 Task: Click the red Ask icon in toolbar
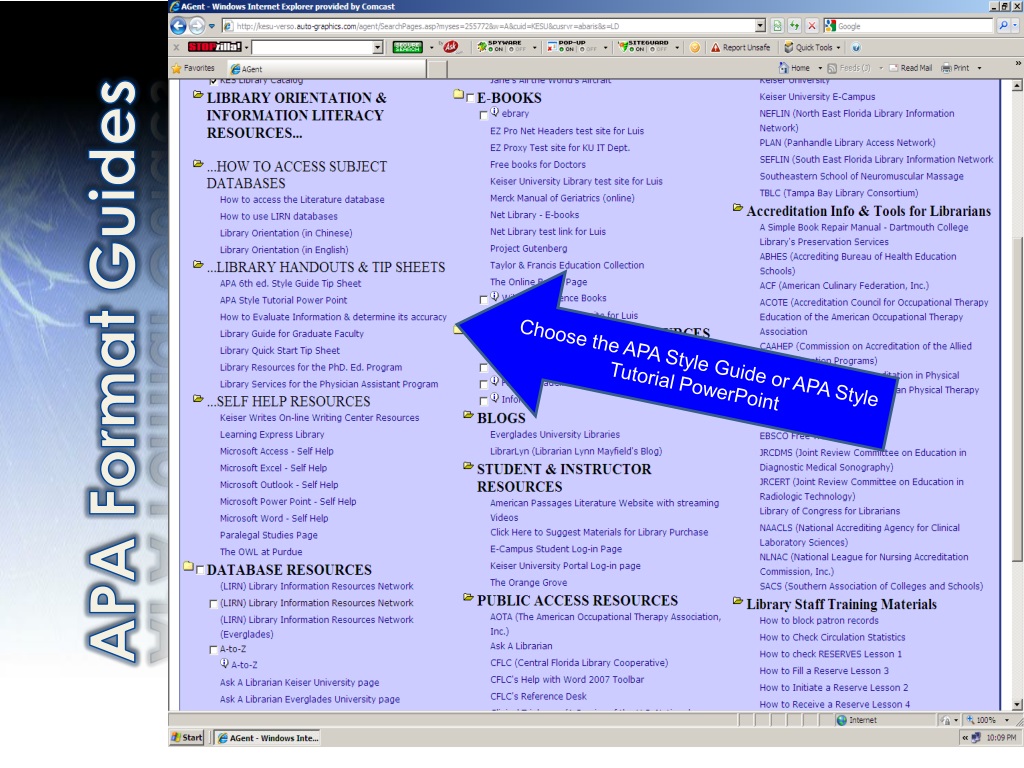tap(450, 47)
